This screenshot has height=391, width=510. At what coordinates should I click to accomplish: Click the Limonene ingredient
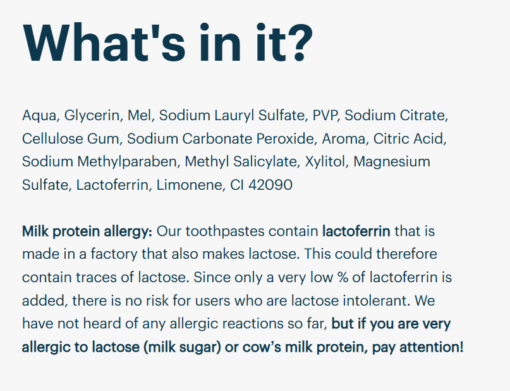point(191,185)
